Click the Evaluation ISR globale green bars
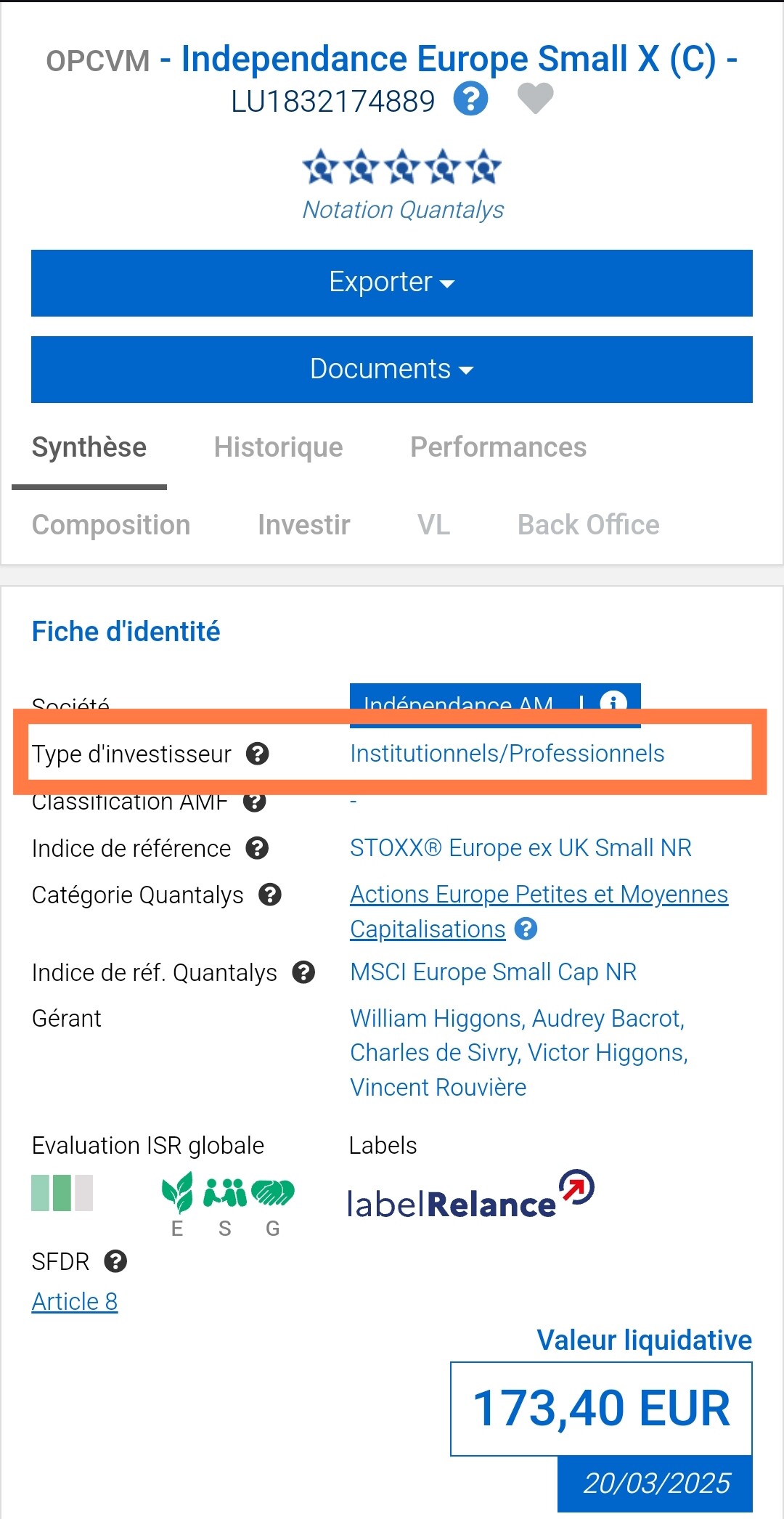 (62, 1193)
